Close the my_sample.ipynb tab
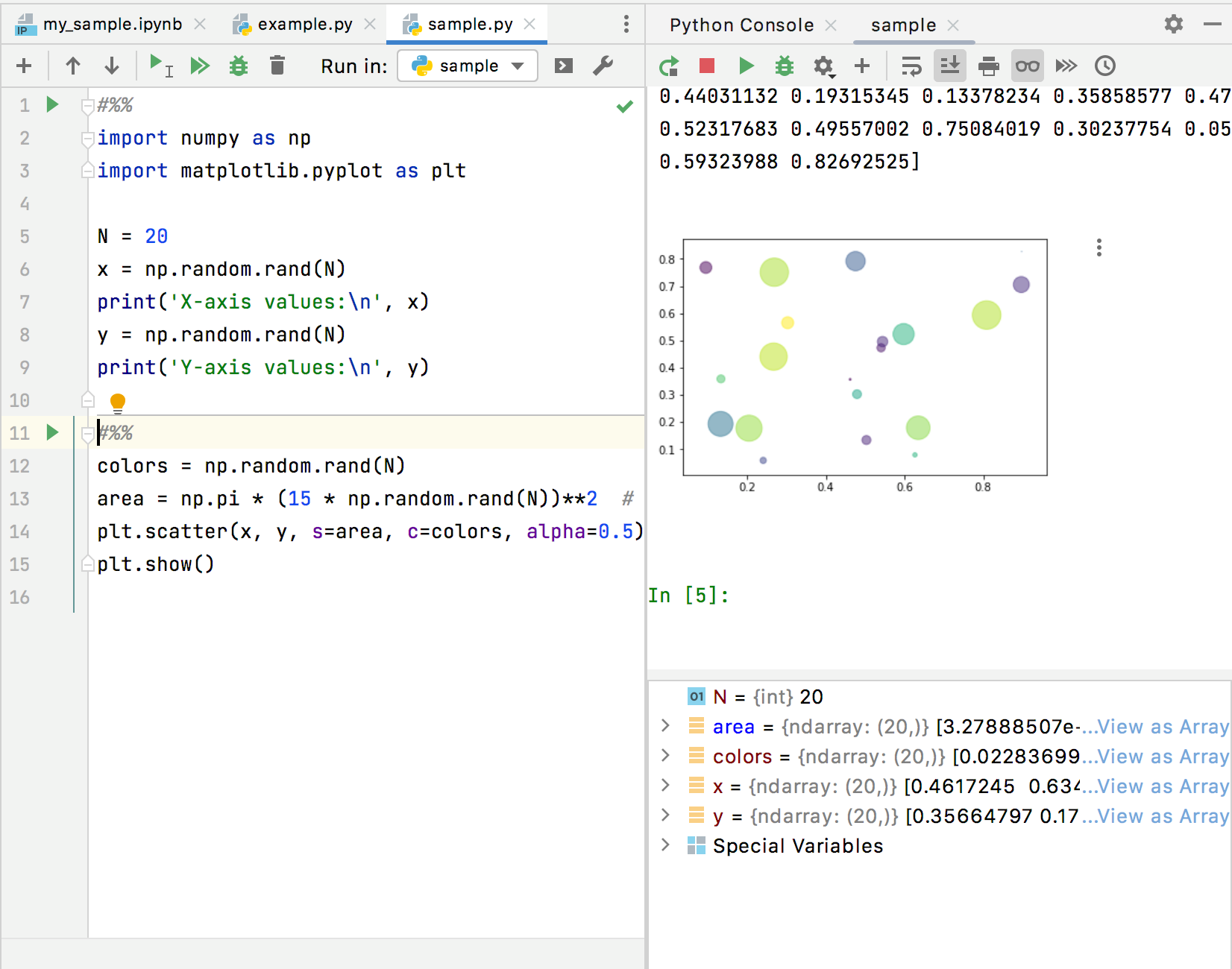 coord(200,24)
